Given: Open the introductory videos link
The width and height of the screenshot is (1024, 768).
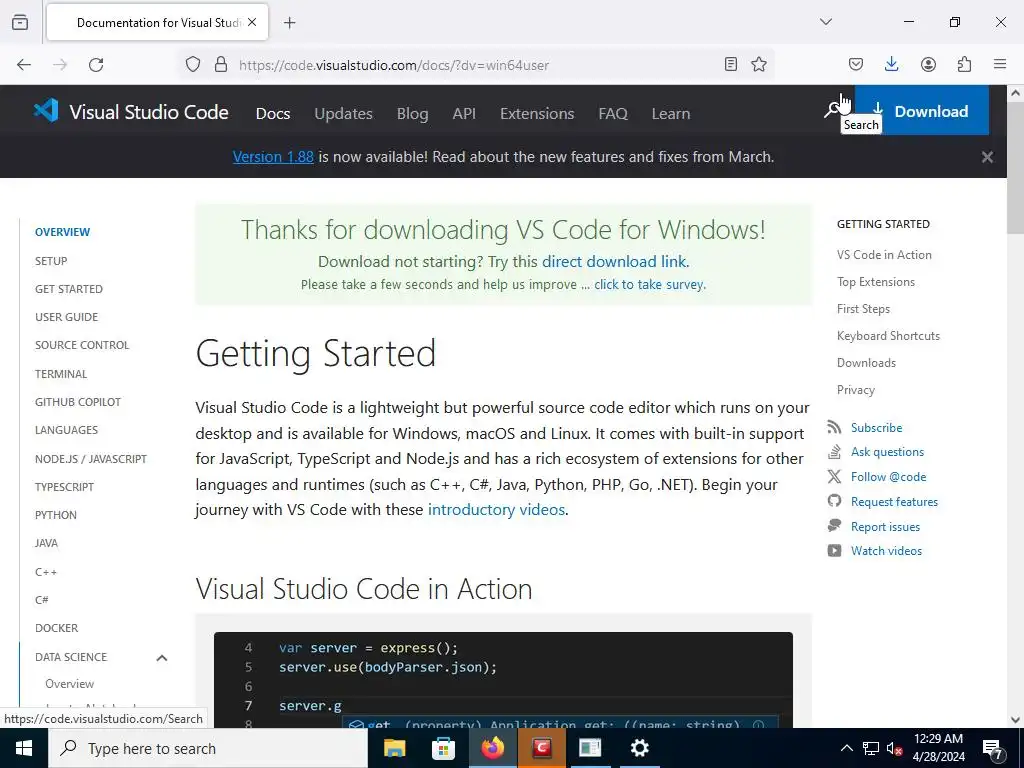Looking at the screenshot, I should [x=496, y=509].
